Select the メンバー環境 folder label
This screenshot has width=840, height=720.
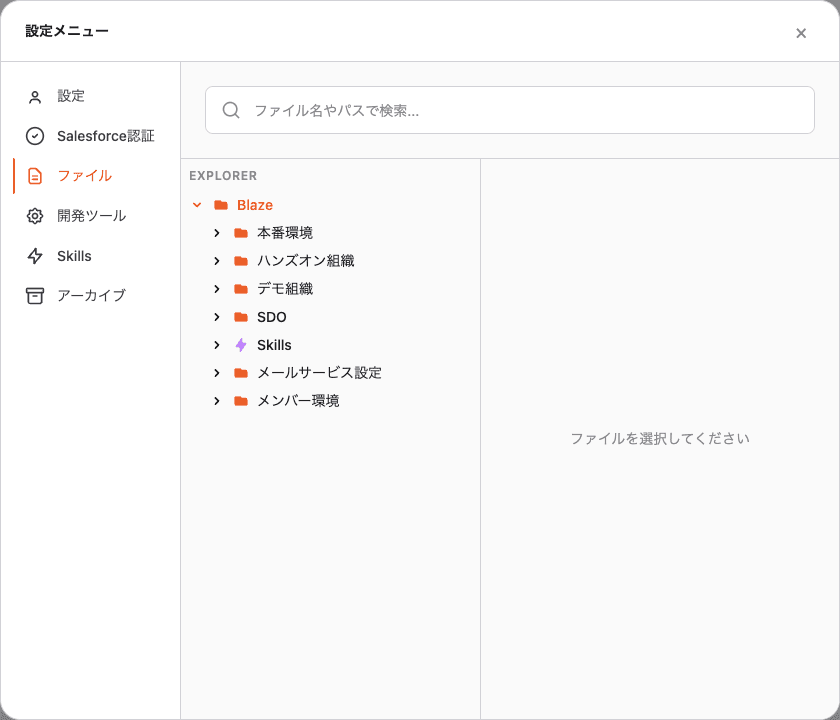coord(298,401)
